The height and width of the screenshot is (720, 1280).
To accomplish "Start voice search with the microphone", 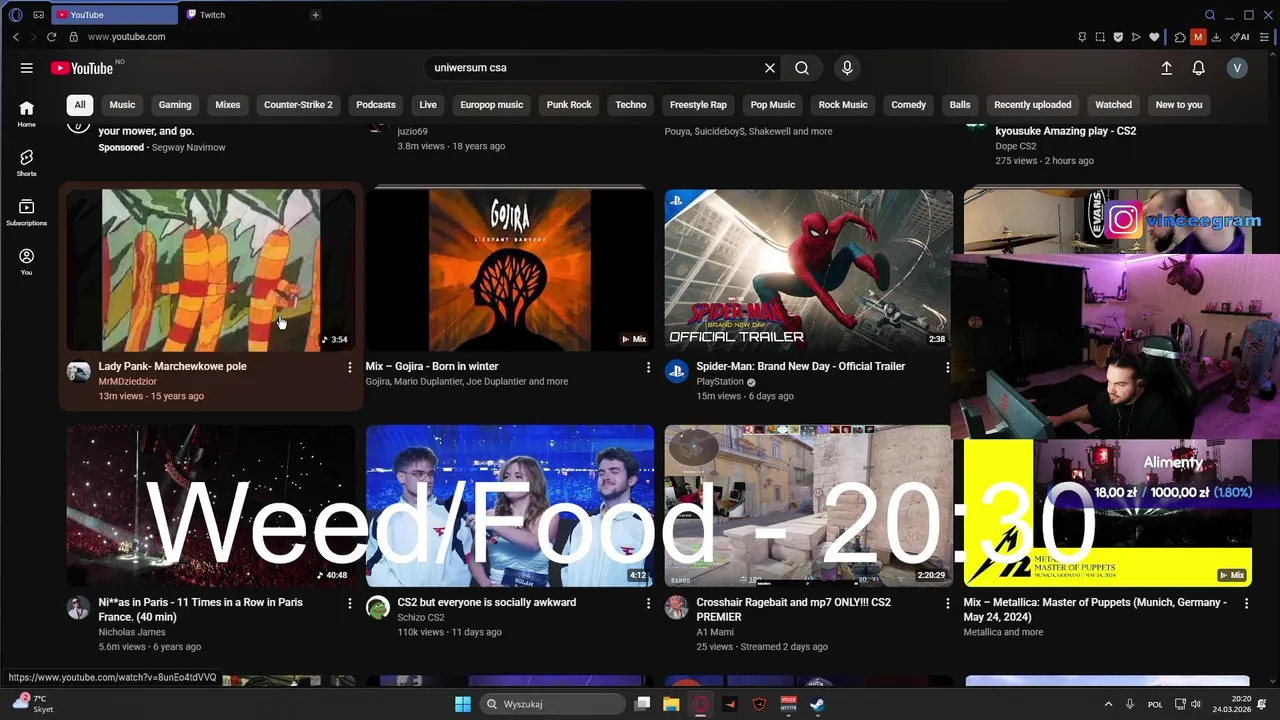I will tap(847, 68).
